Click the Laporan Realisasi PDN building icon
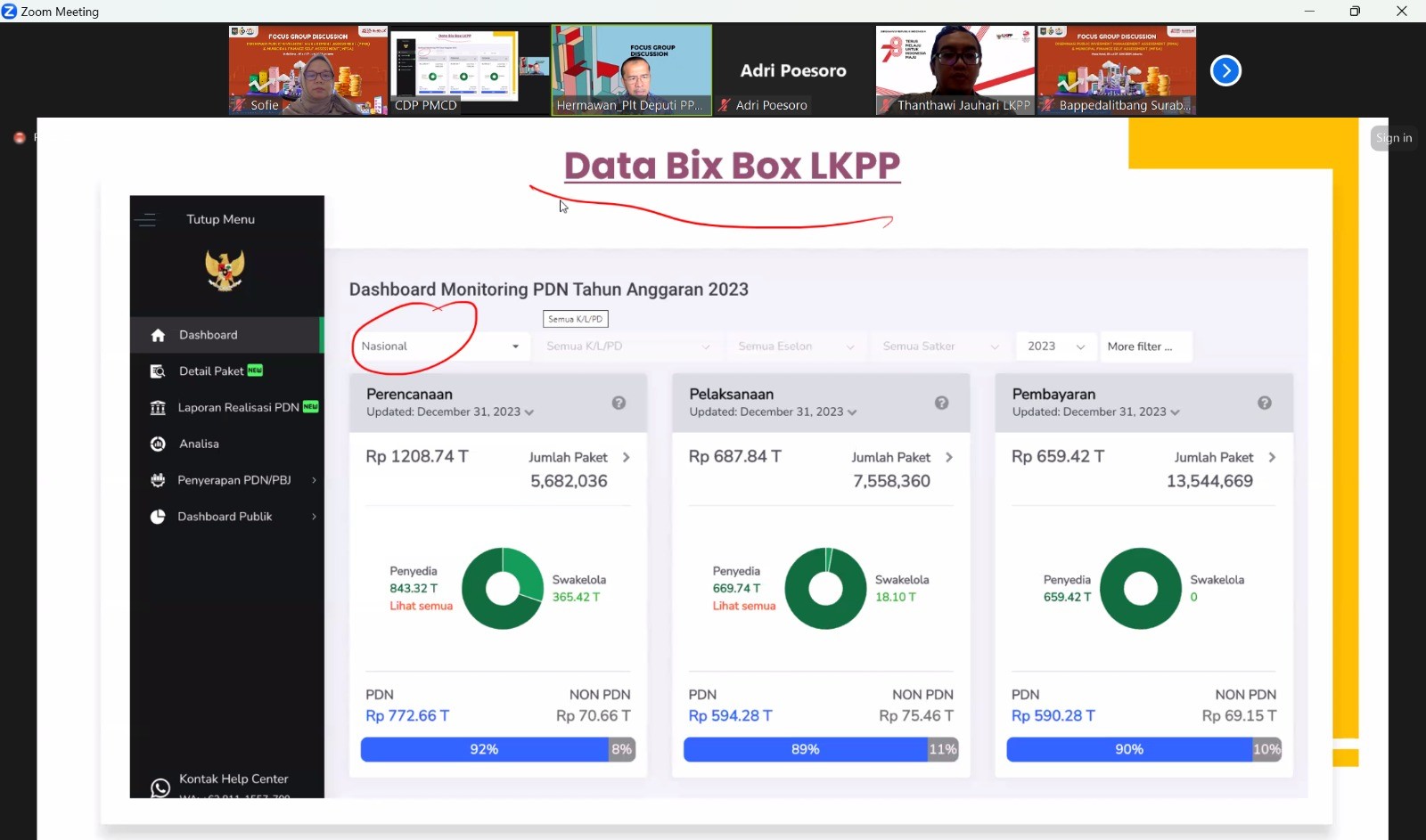This screenshot has width=1426, height=840. (158, 408)
